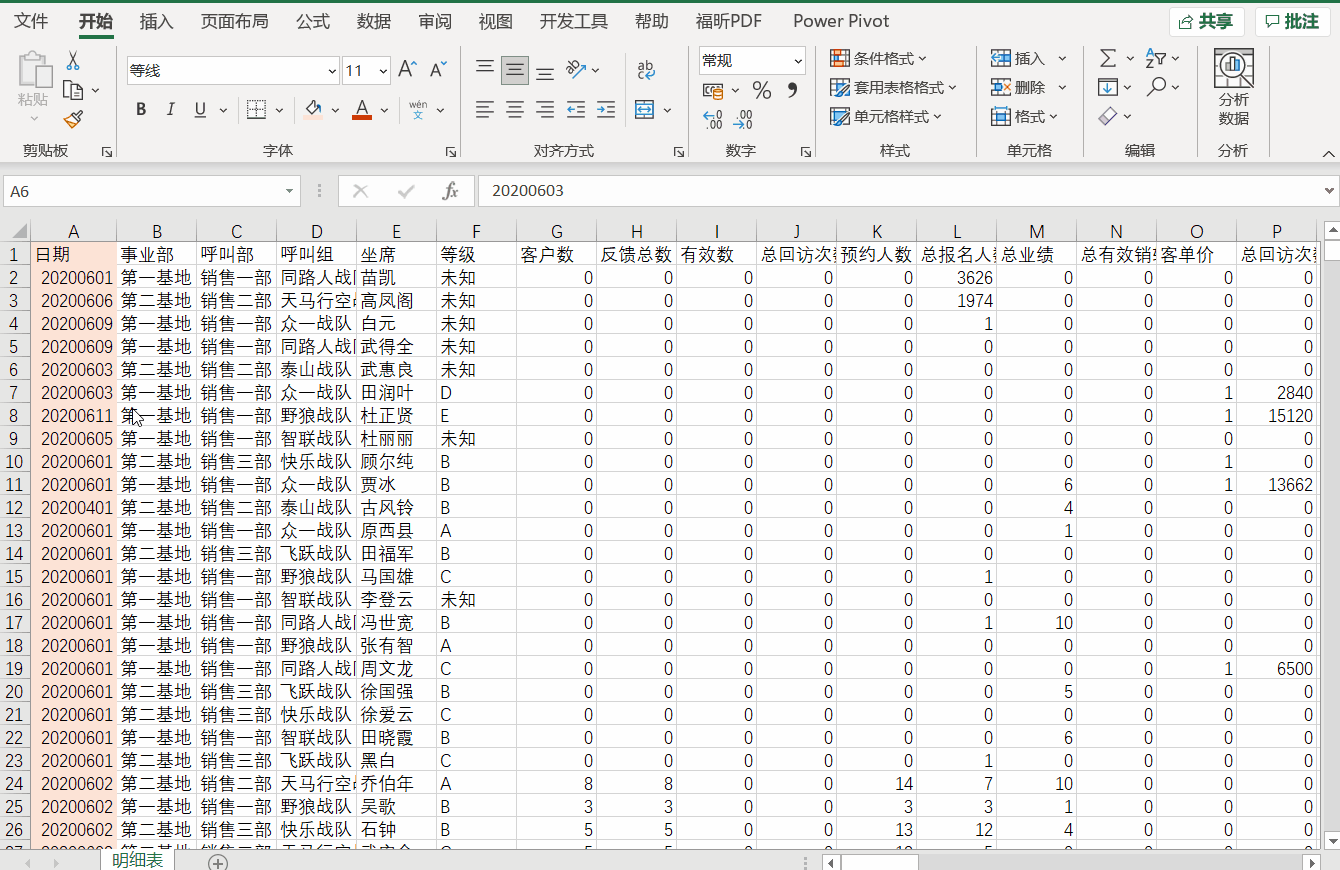The image size is (1340, 870).
Task: Switch to 公式 tab
Action: pos(313,21)
